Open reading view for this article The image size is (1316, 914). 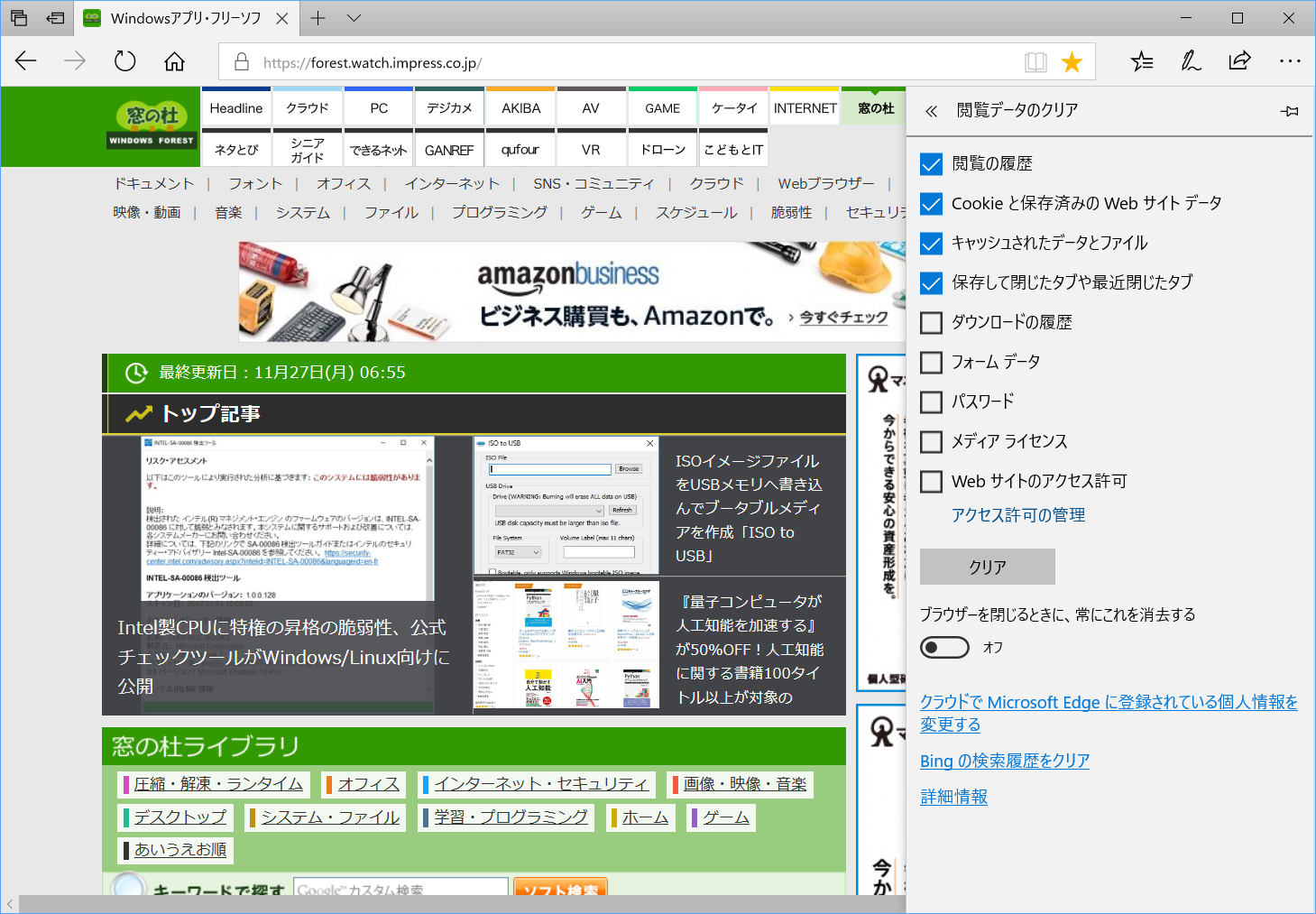[x=1035, y=61]
